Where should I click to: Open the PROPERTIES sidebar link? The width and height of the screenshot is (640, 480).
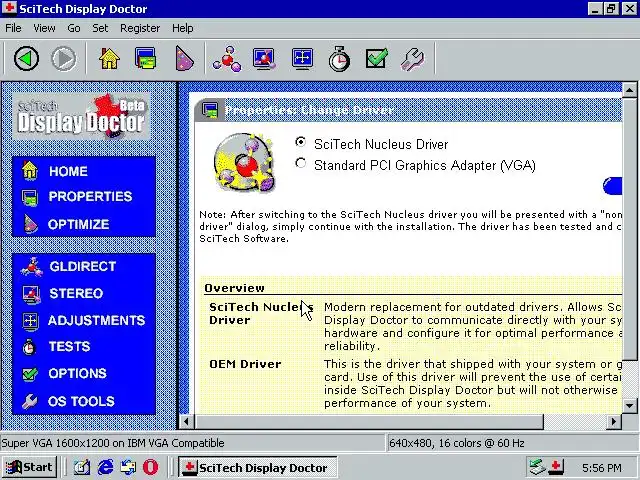(90, 197)
